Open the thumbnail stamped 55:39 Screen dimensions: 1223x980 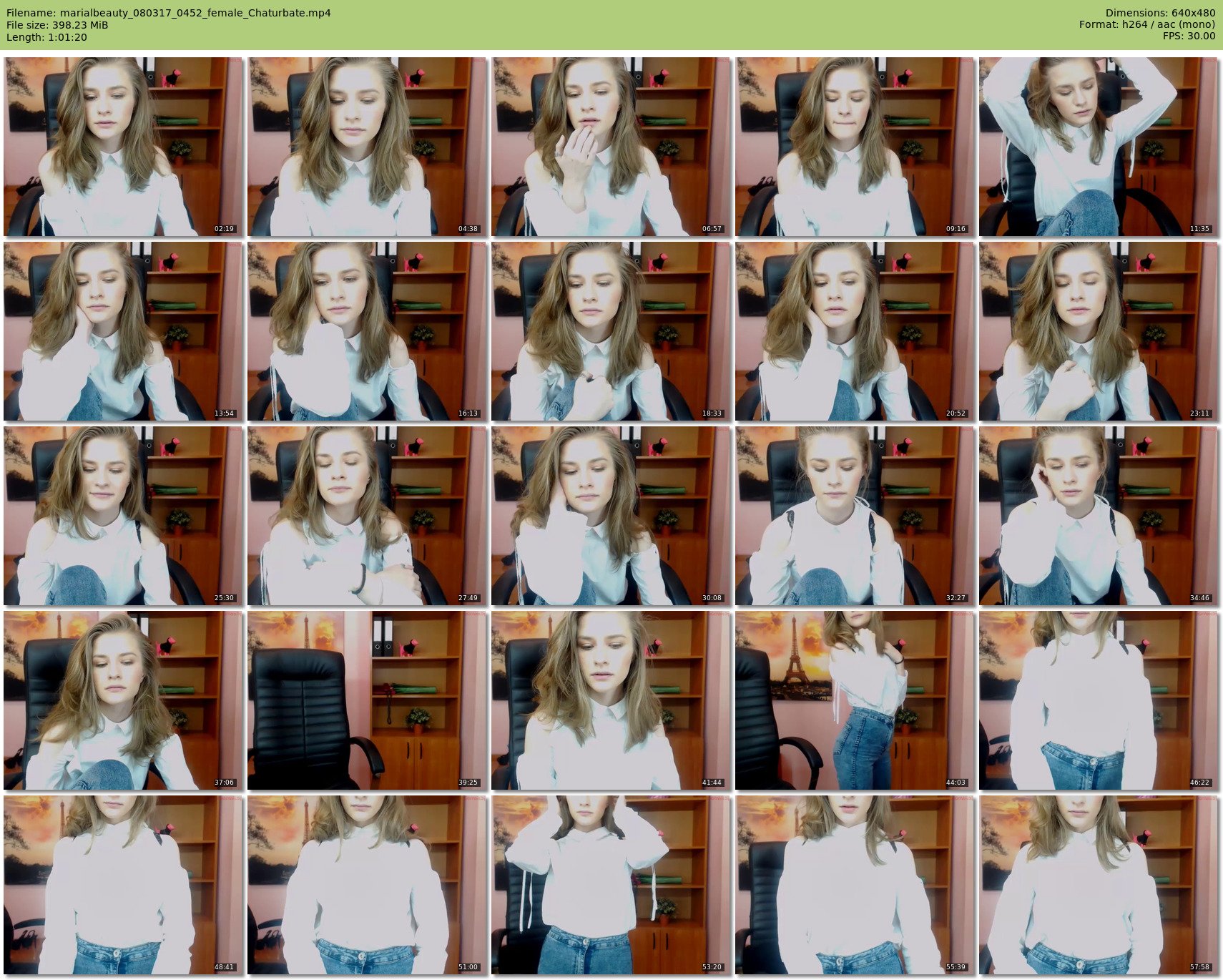[855, 885]
